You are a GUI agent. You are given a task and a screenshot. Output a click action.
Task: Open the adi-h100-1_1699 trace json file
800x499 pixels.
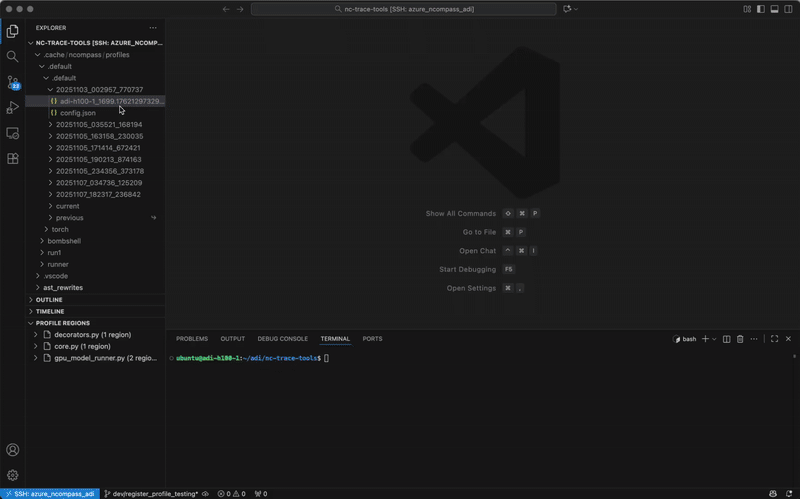pyautogui.click(x=95, y=101)
